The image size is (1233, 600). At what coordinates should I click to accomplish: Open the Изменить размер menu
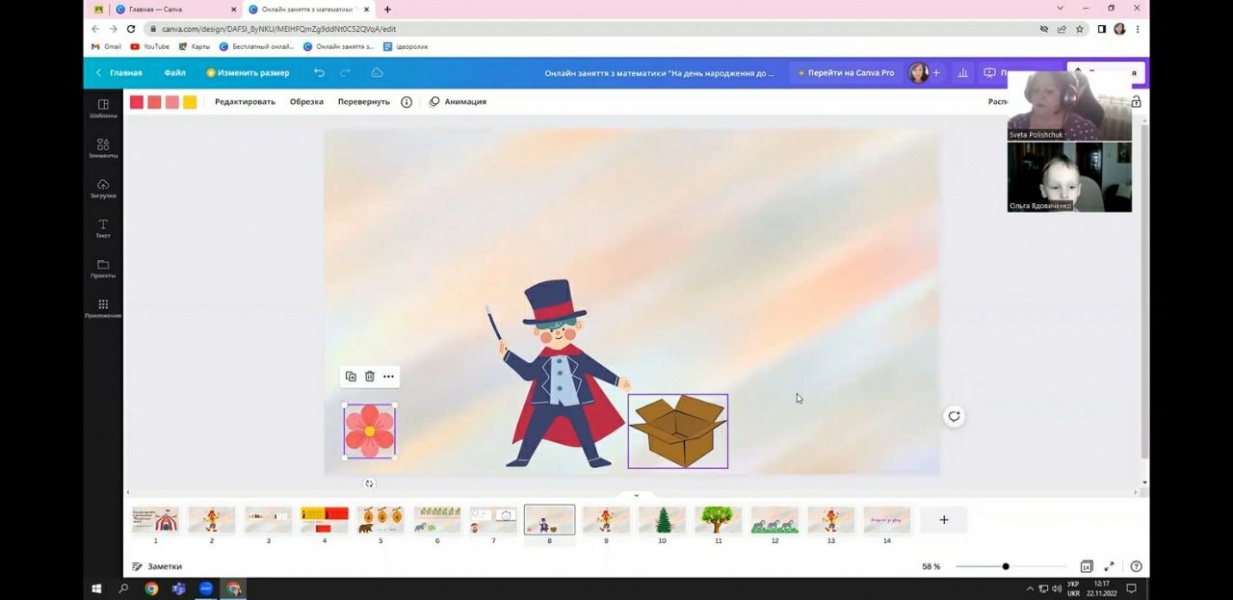247,73
